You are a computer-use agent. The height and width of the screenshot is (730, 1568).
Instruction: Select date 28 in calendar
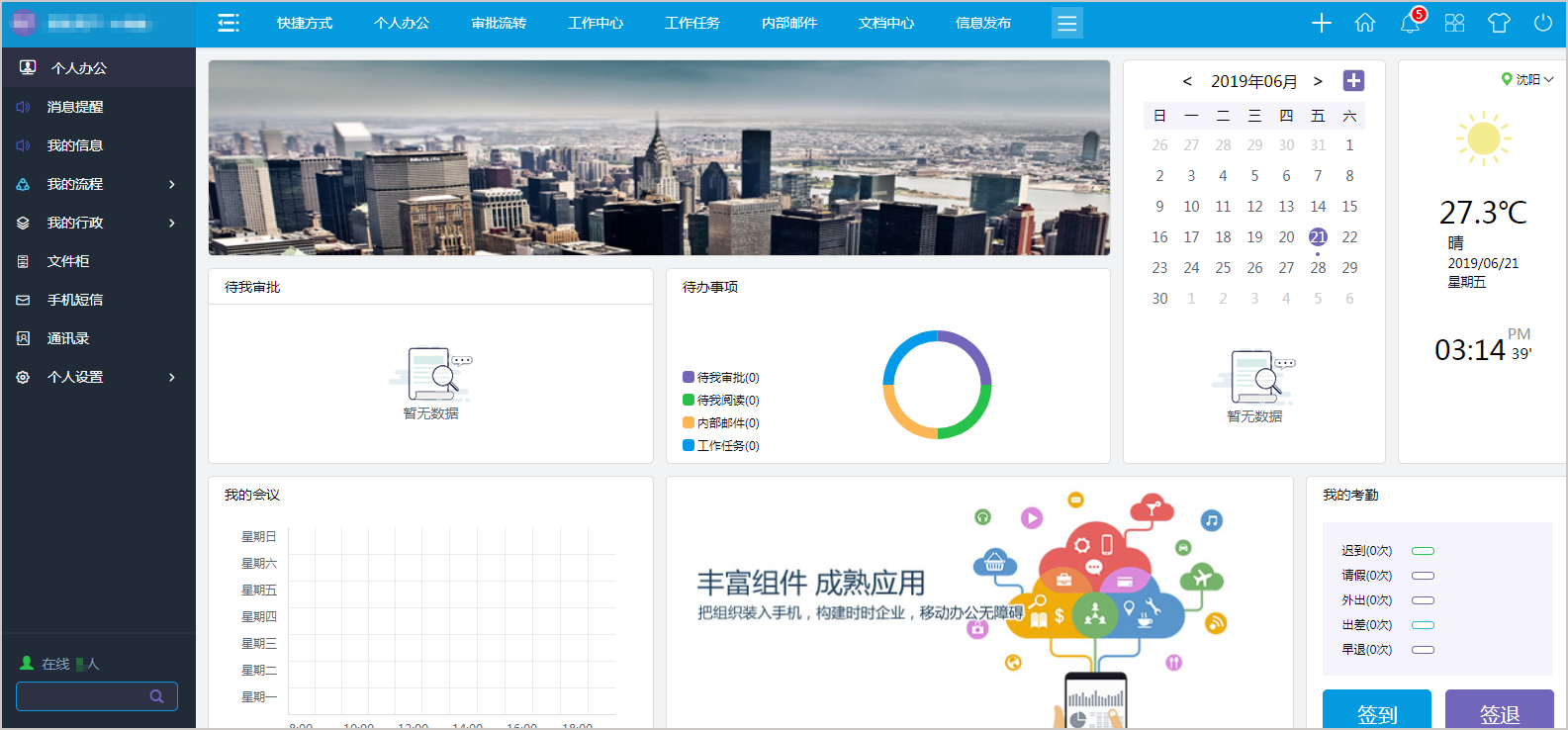click(x=1318, y=268)
